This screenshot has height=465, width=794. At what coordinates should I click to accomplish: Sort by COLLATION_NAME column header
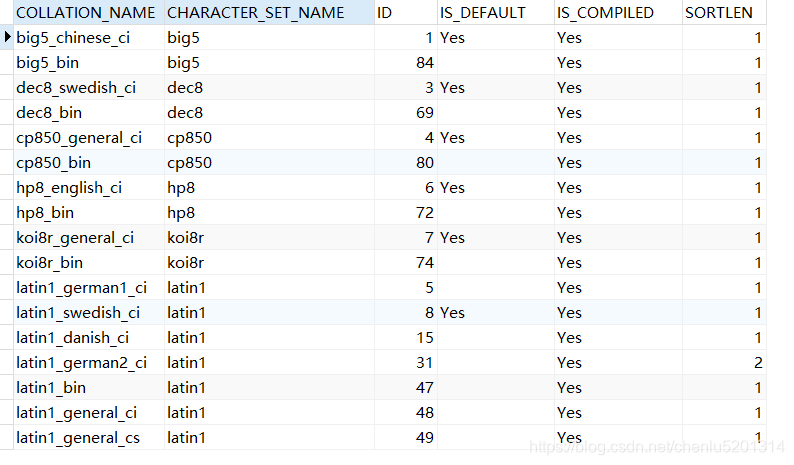pyautogui.click(x=89, y=12)
